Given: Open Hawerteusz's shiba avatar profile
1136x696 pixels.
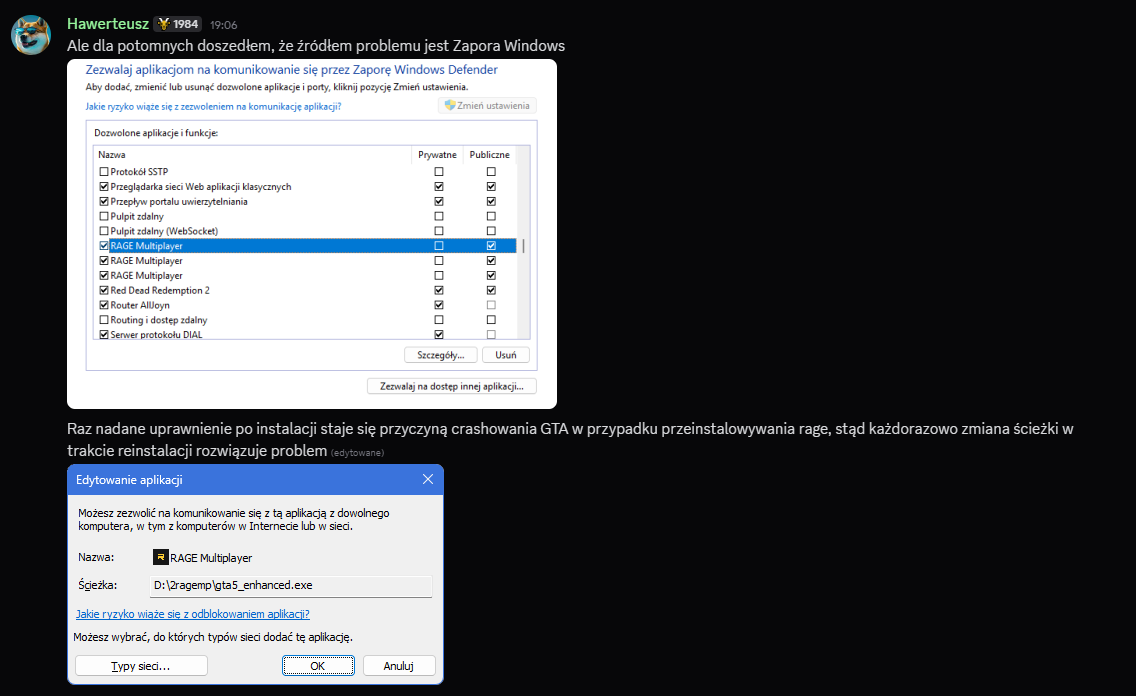Looking at the screenshot, I should [x=30, y=34].
